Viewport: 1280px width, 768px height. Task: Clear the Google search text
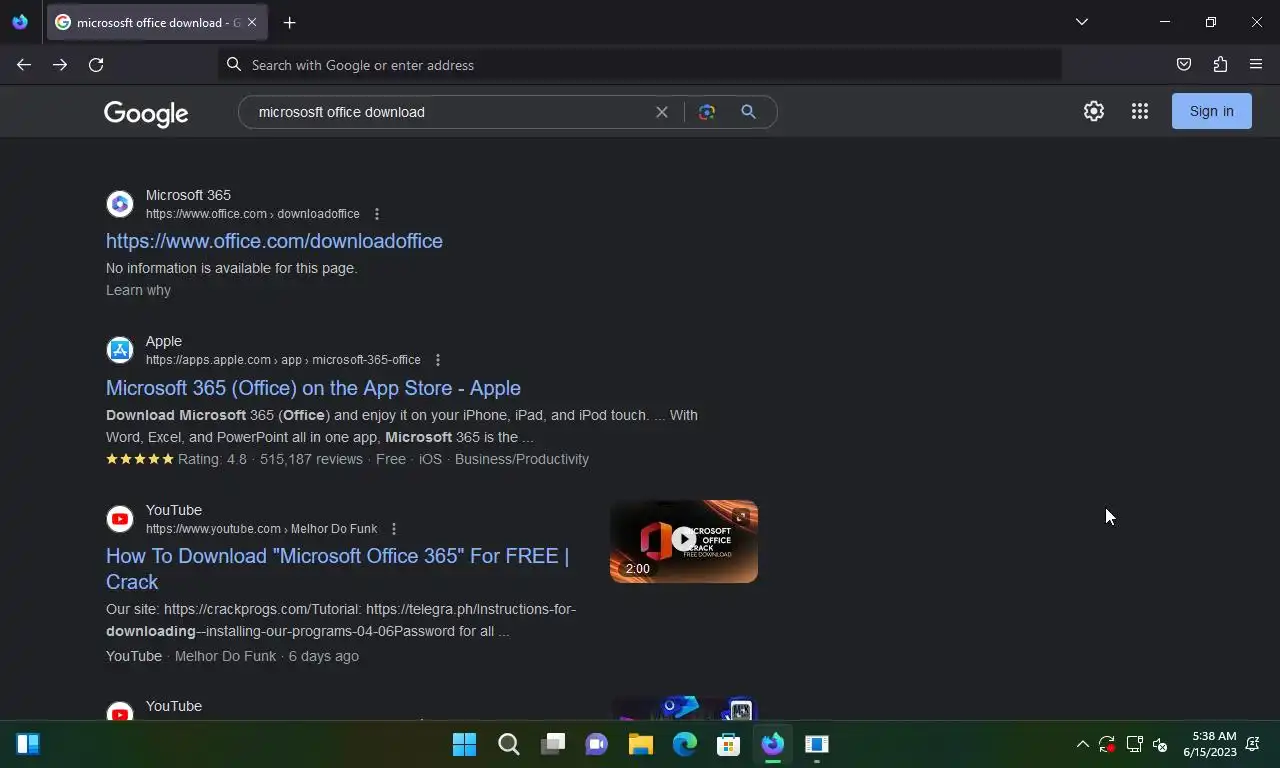coord(662,112)
